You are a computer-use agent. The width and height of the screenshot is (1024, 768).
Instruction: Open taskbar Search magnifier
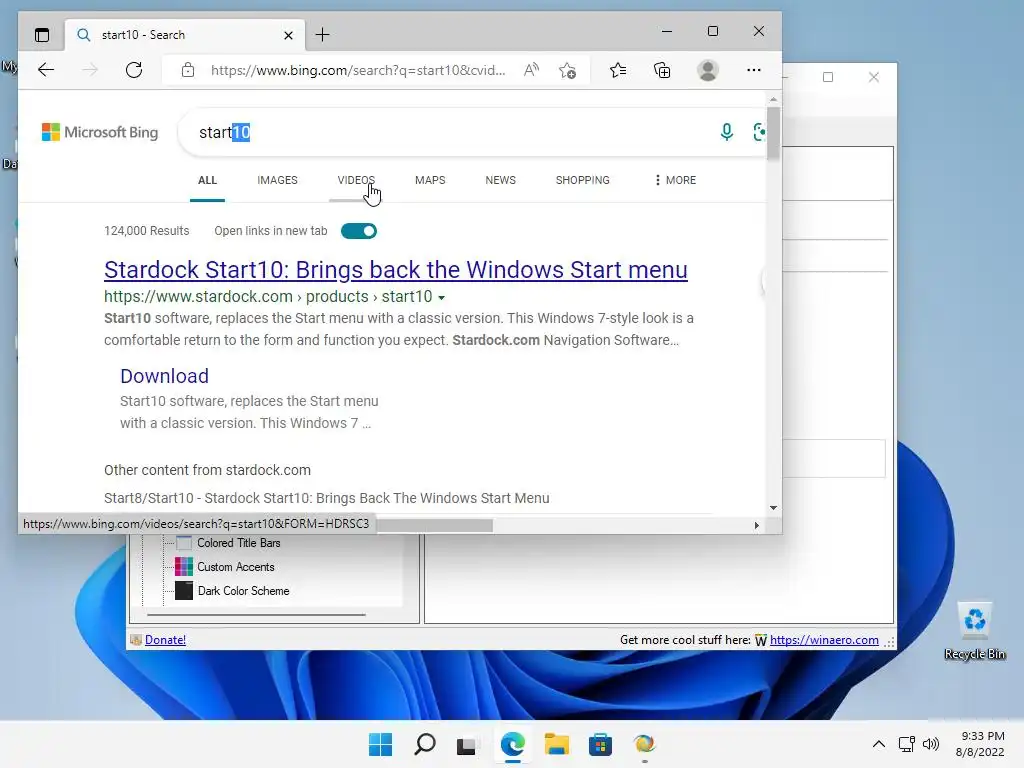[x=424, y=744]
